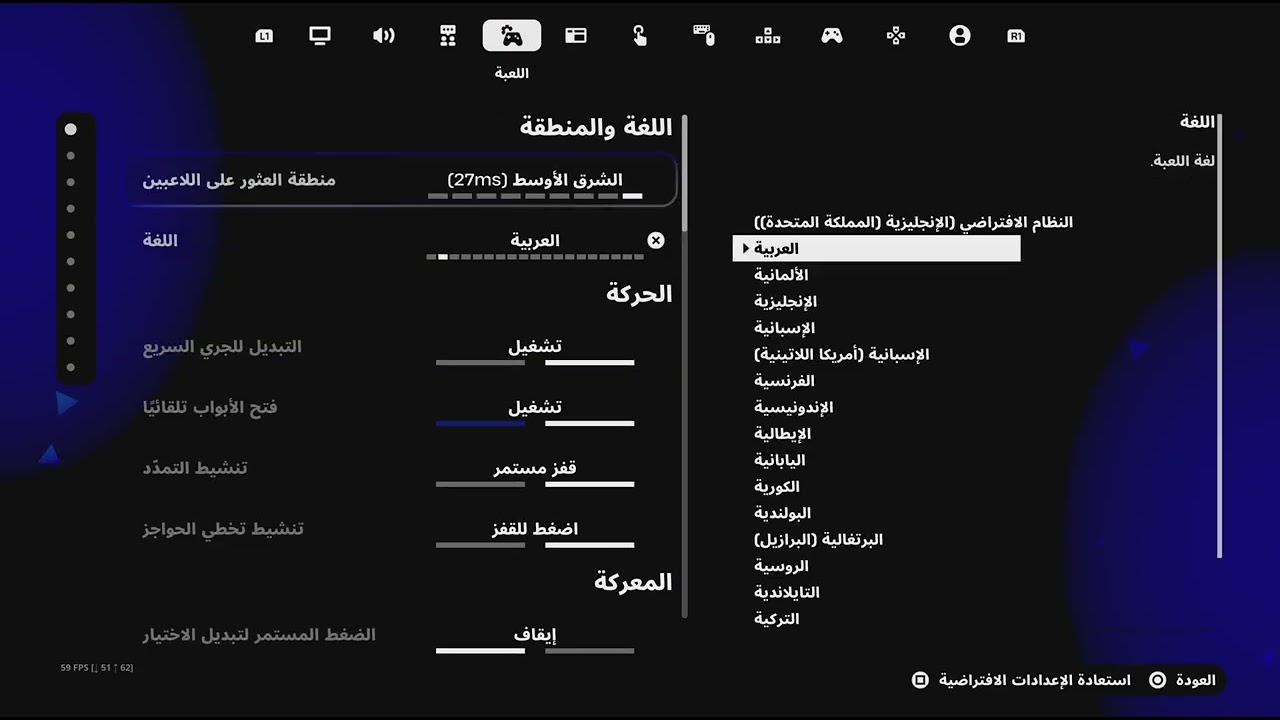Click the اللعبة label under the selected tab

point(512,73)
